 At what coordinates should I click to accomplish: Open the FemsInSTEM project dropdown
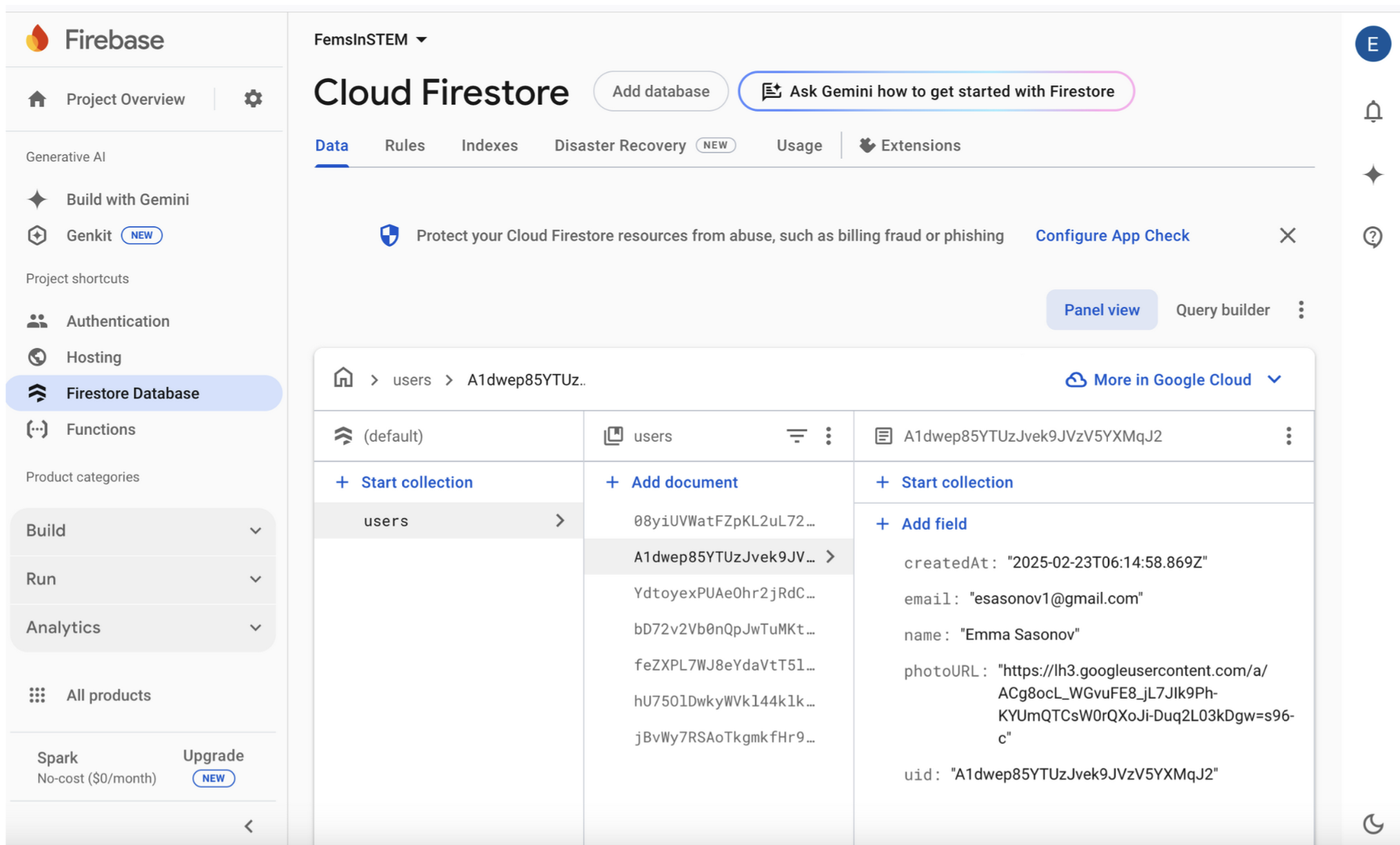pyautogui.click(x=371, y=40)
